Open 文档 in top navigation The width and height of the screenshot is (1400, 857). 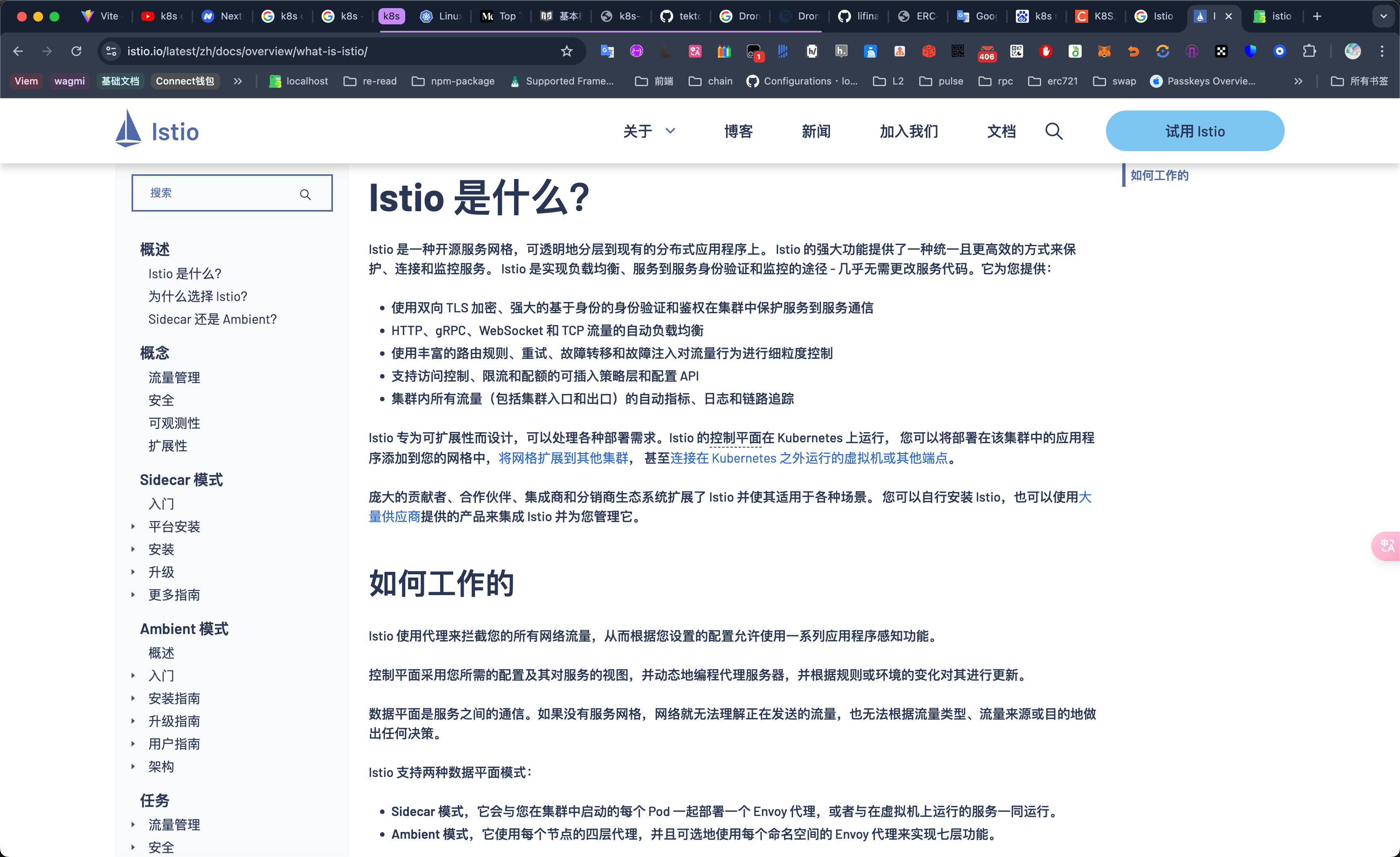(x=1001, y=131)
